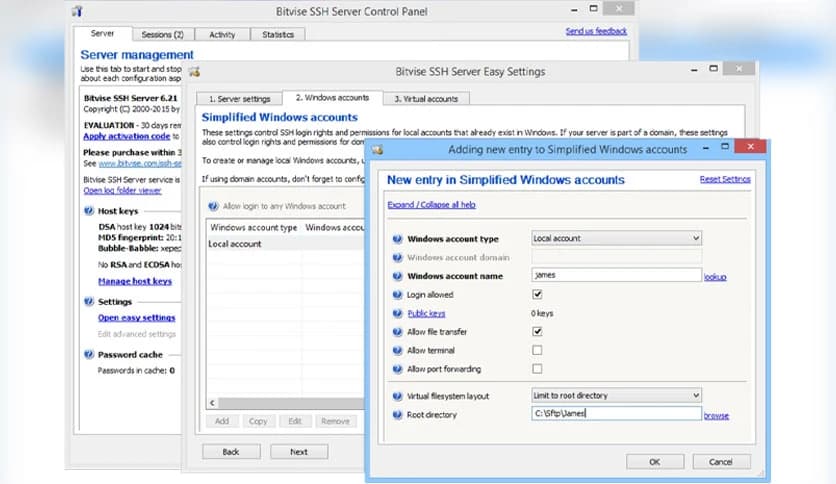Screen dimensions: 836x484
Task: Select the 2. Windows accounts tab
Action: click(332, 98)
